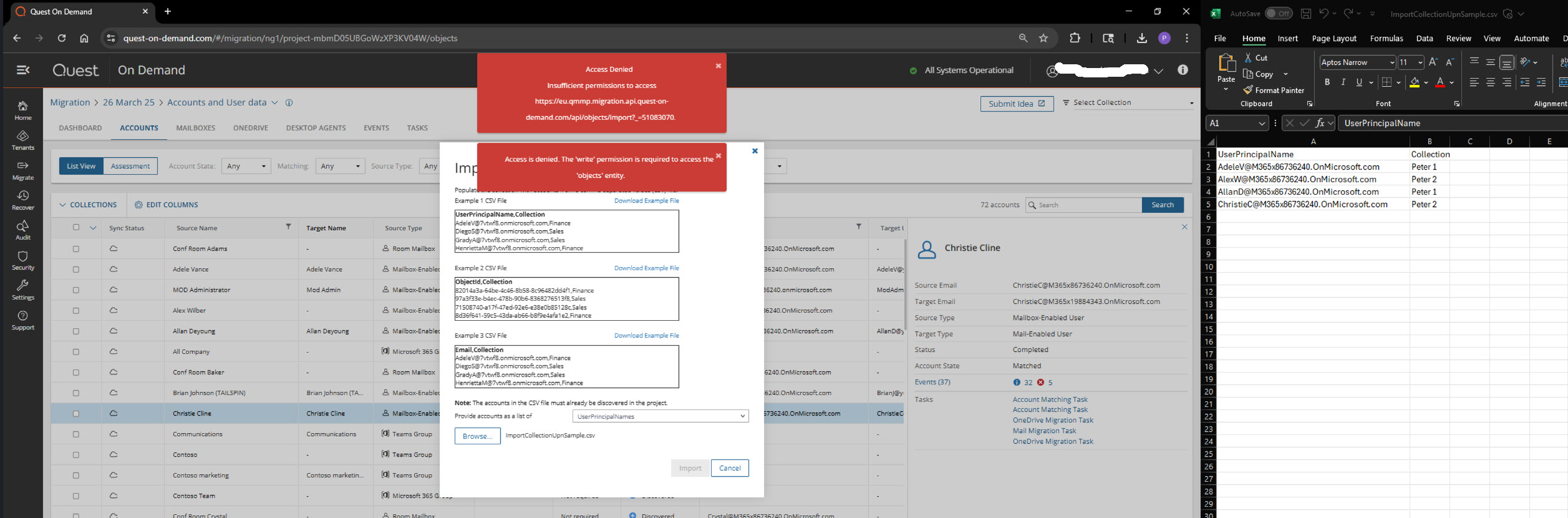Undo in Excel quick access toolbar
This screenshot has width=1568, height=518.
pyautogui.click(x=1324, y=13)
